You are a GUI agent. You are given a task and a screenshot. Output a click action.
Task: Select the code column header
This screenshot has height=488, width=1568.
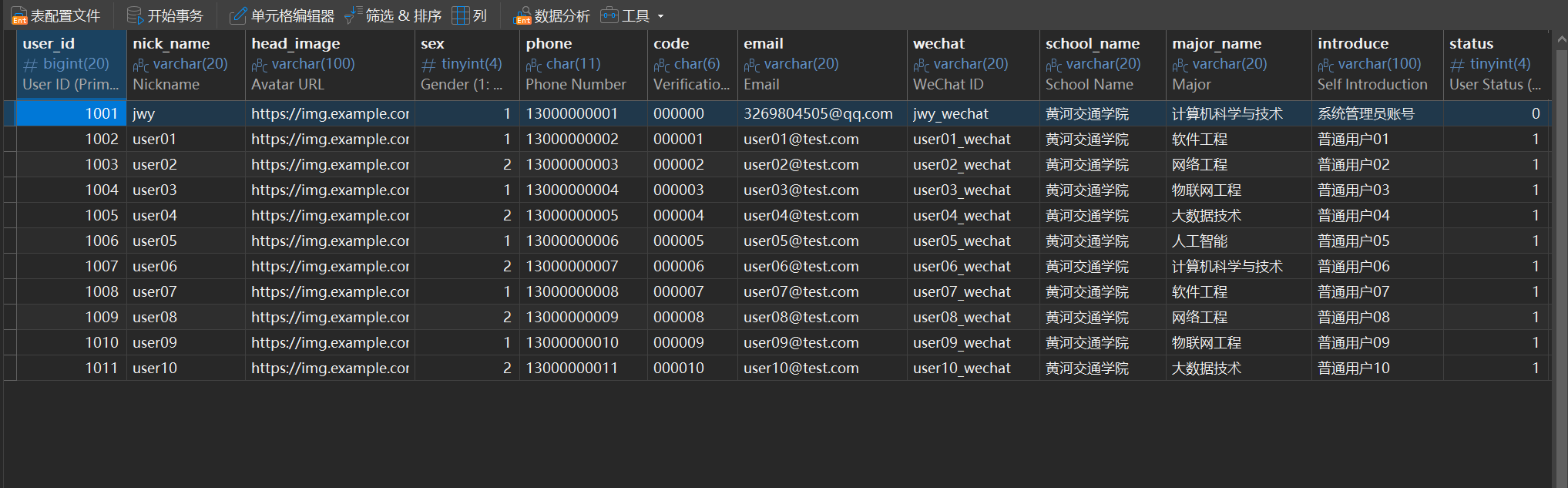tap(693, 65)
